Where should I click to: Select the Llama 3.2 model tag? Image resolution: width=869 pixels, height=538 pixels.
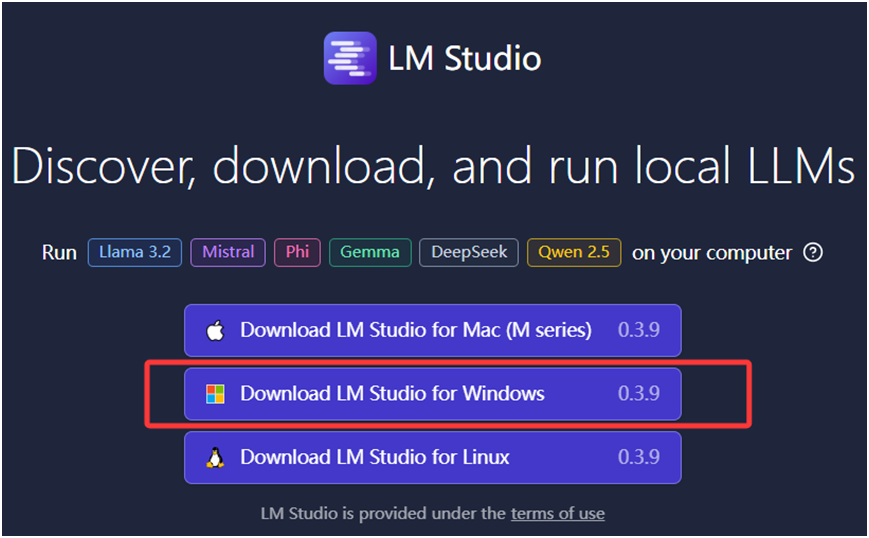pos(135,253)
